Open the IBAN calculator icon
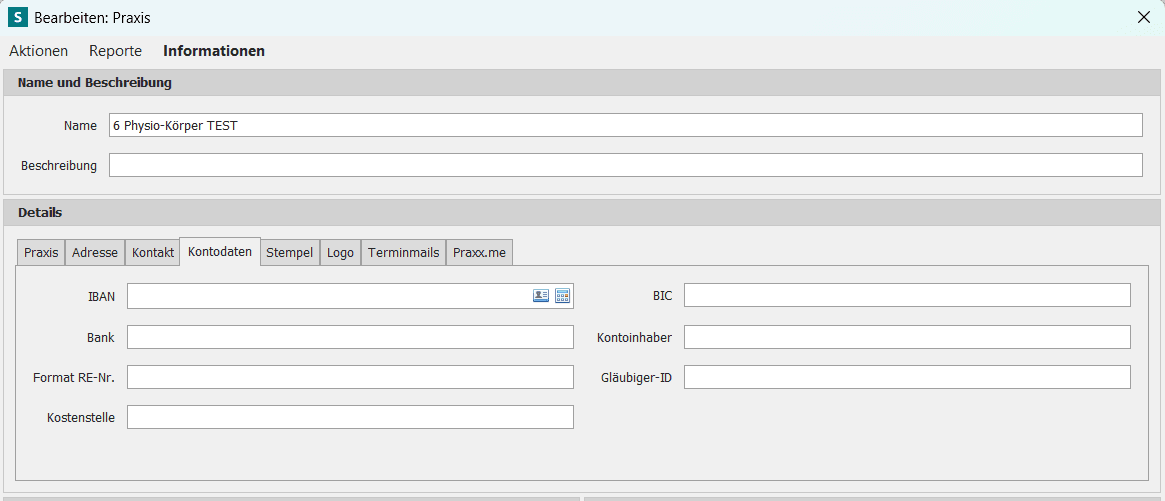The width and height of the screenshot is (1165, 501). point(562,295)
